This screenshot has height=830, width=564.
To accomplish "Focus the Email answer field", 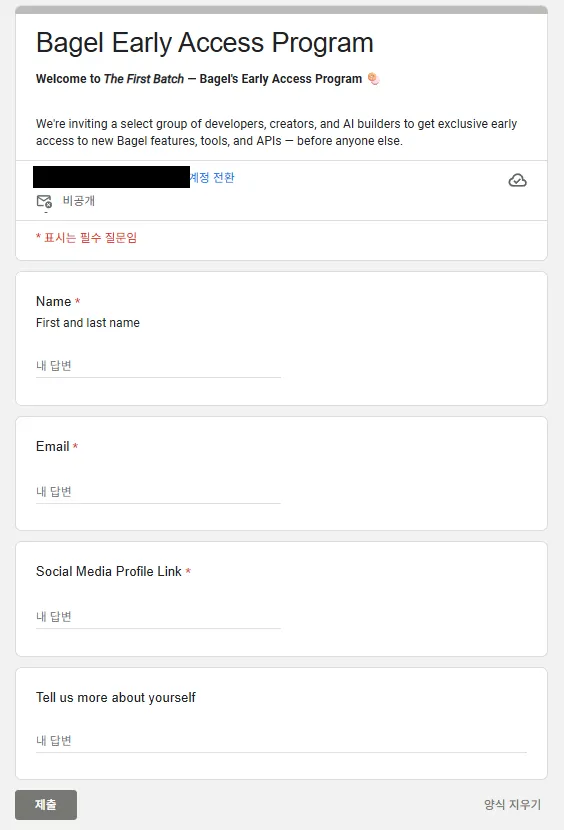I will [x=158, y=492].
